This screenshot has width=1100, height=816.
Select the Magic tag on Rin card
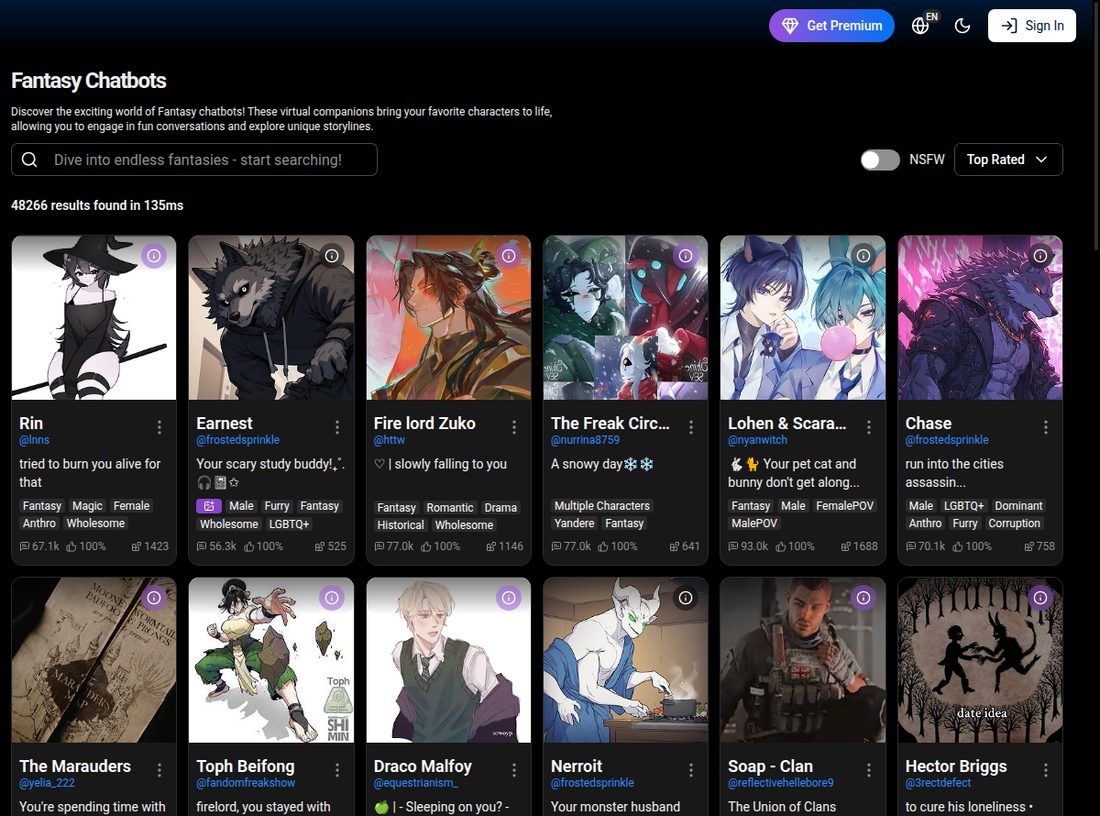click(x=88, y=506)
